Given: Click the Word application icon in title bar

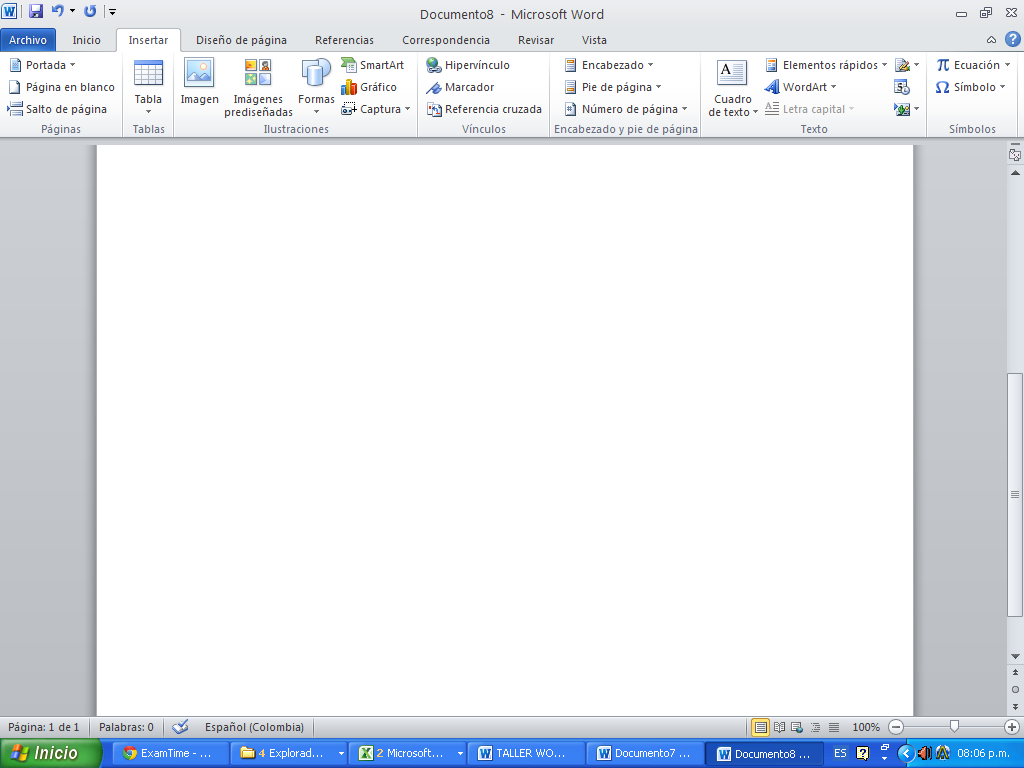Looking at the screenshot, I should coord(9,11).
